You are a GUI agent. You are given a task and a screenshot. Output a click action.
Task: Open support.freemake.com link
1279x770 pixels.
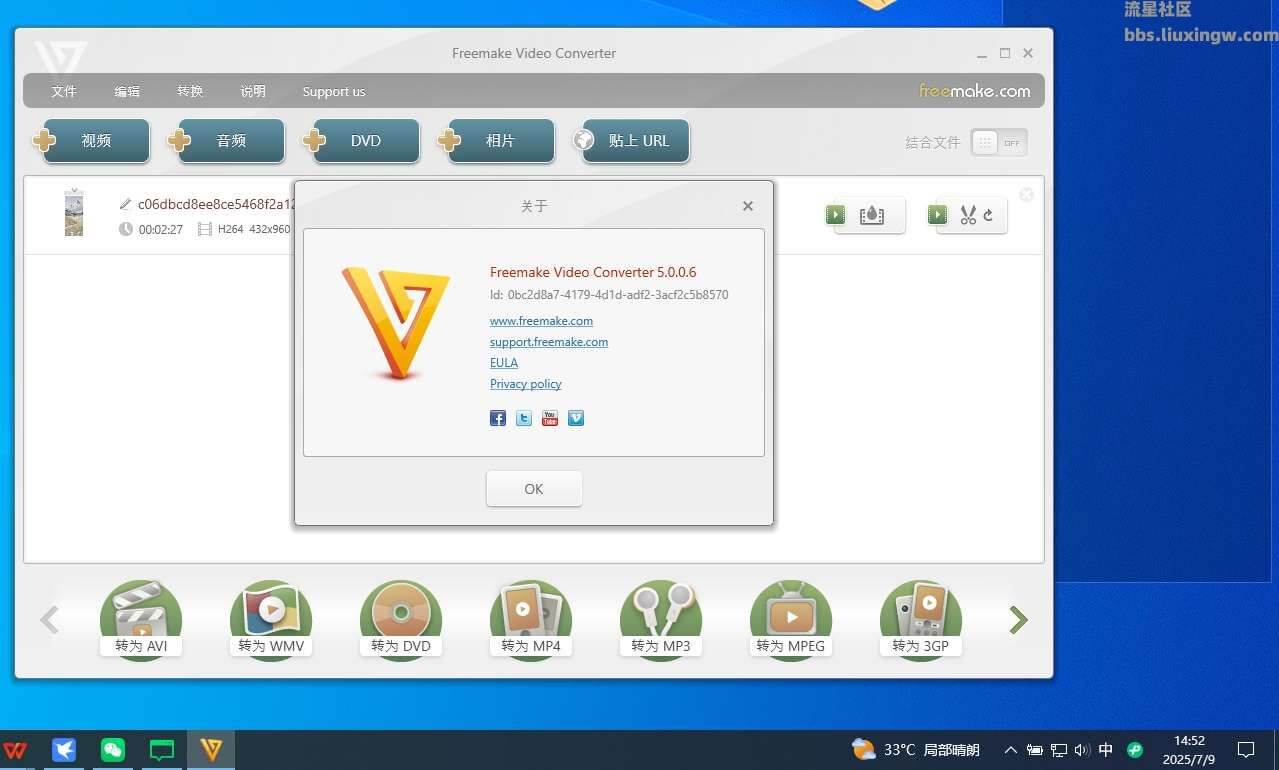coord(549,342)
